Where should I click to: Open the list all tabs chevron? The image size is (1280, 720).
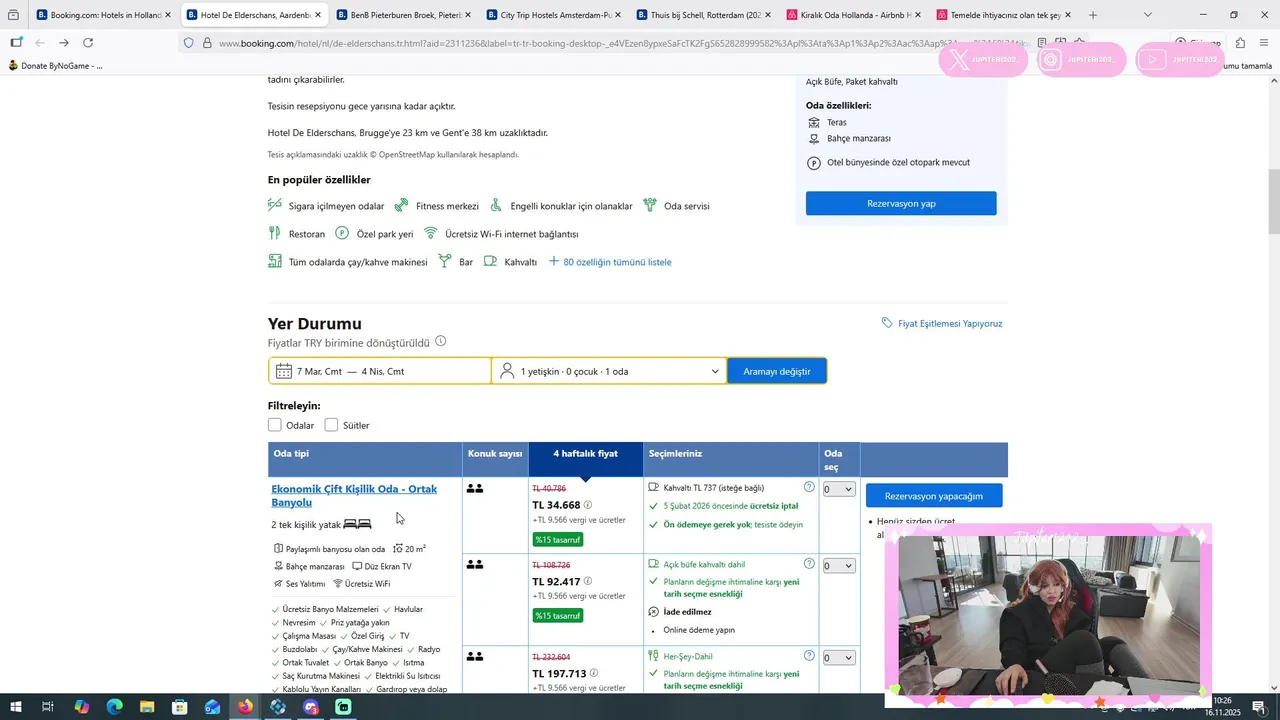click(1147, 15)
